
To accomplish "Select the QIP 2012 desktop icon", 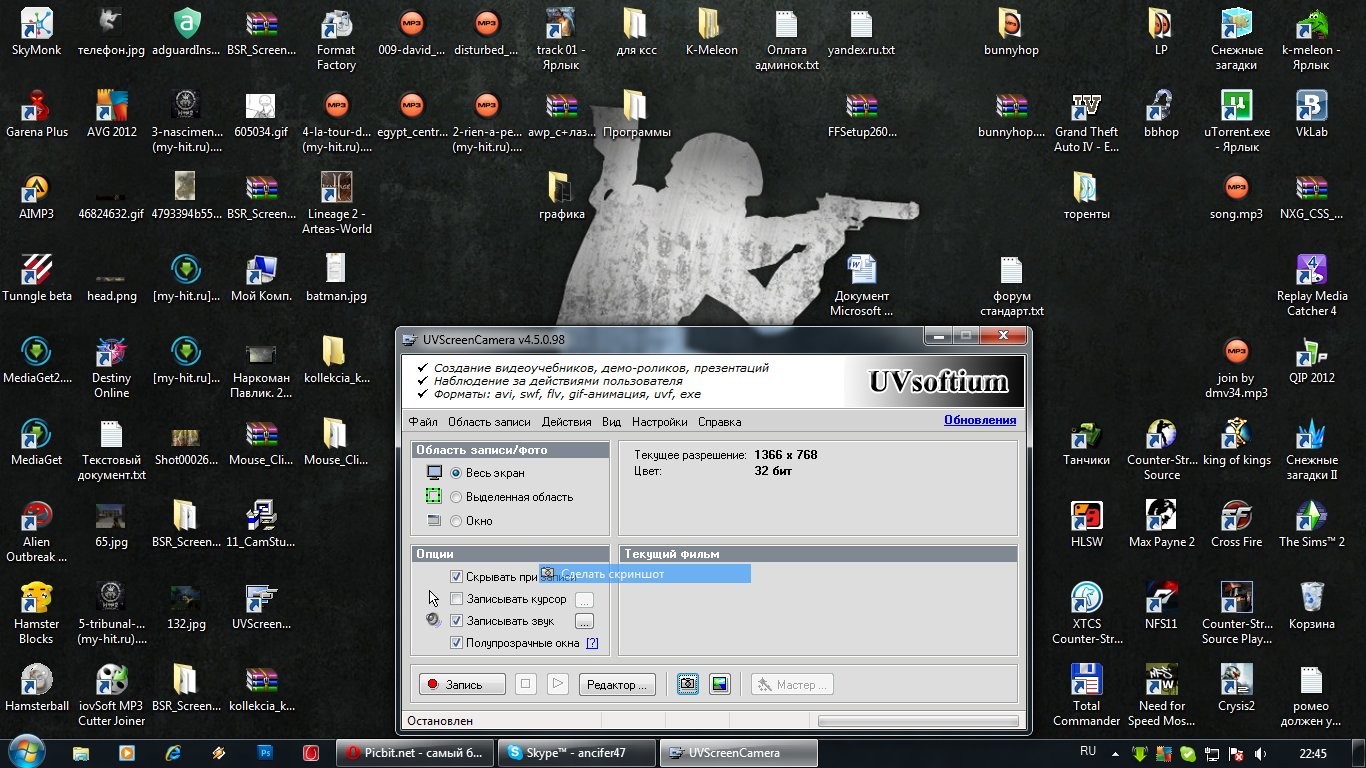I will 1311,360.
